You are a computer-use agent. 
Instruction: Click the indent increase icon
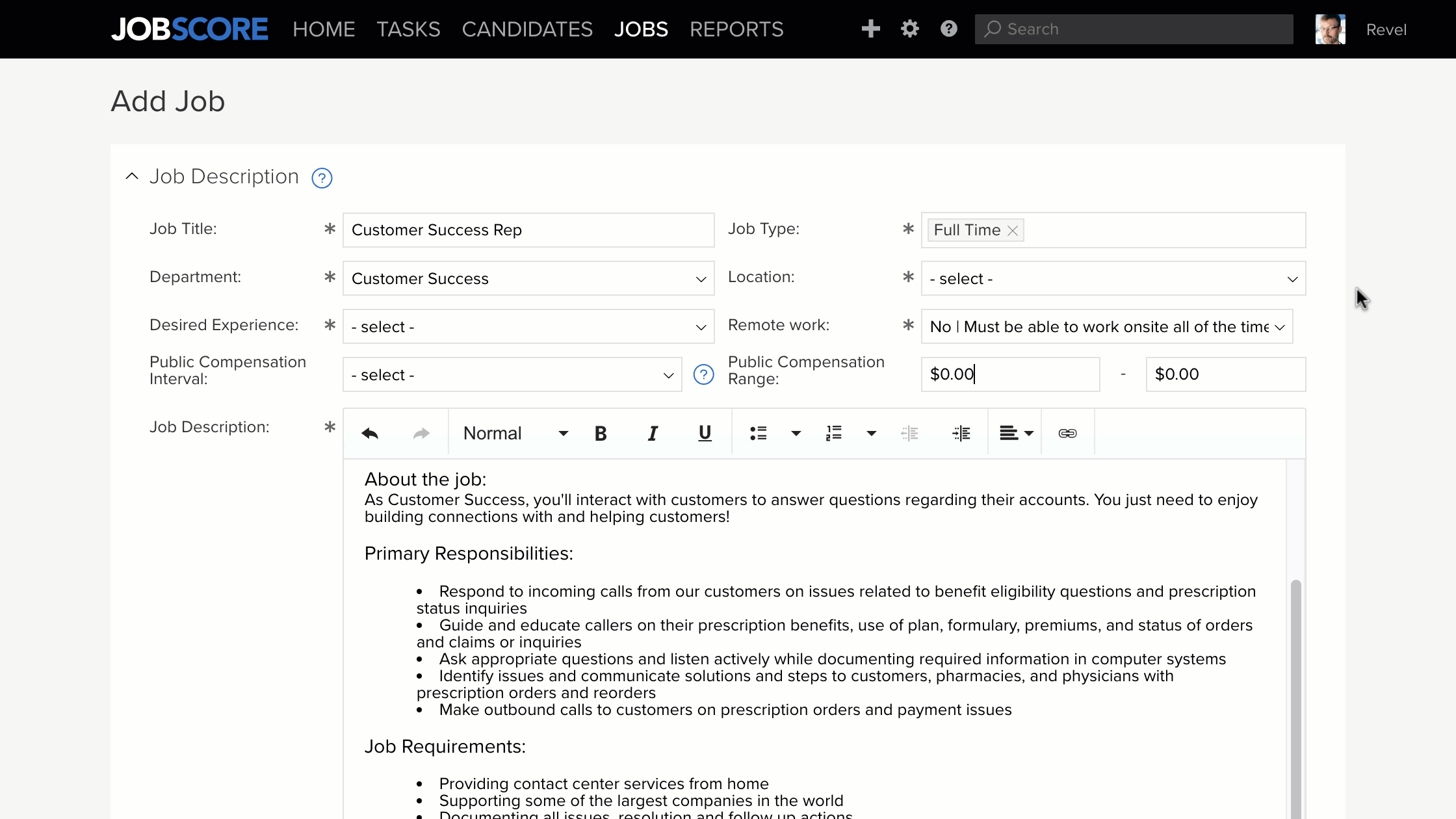click(961, 433)
